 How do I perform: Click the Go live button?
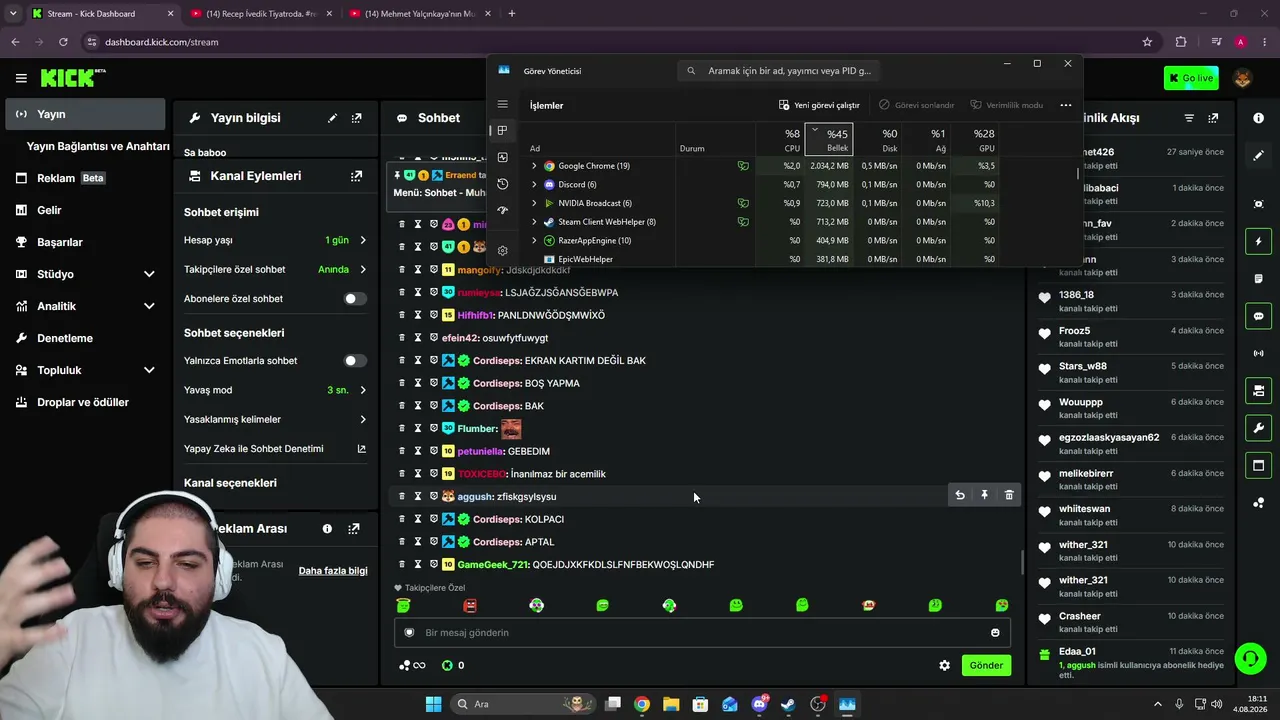point(1191,78)
